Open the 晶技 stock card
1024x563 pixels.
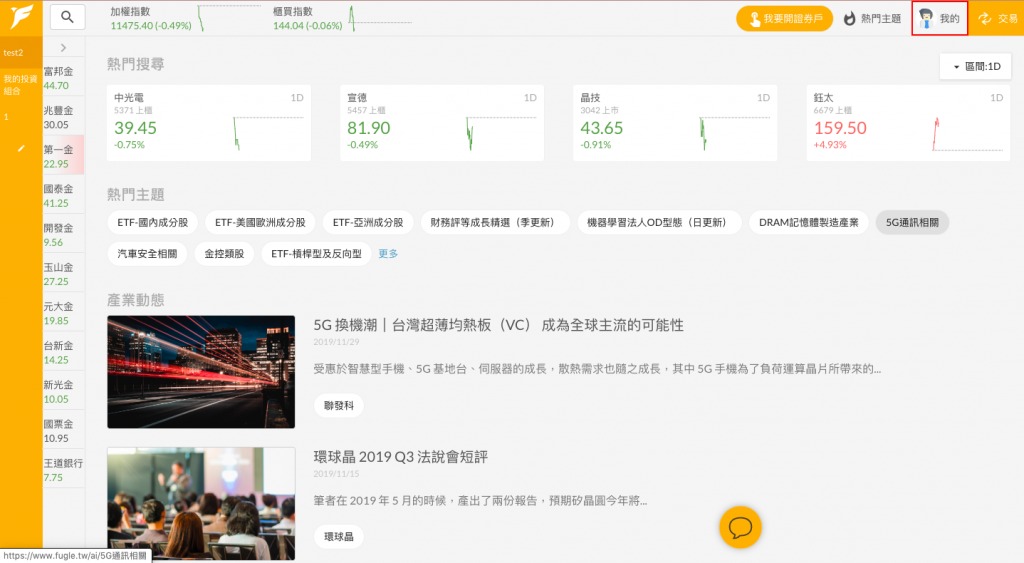click(x=675, y=123)
